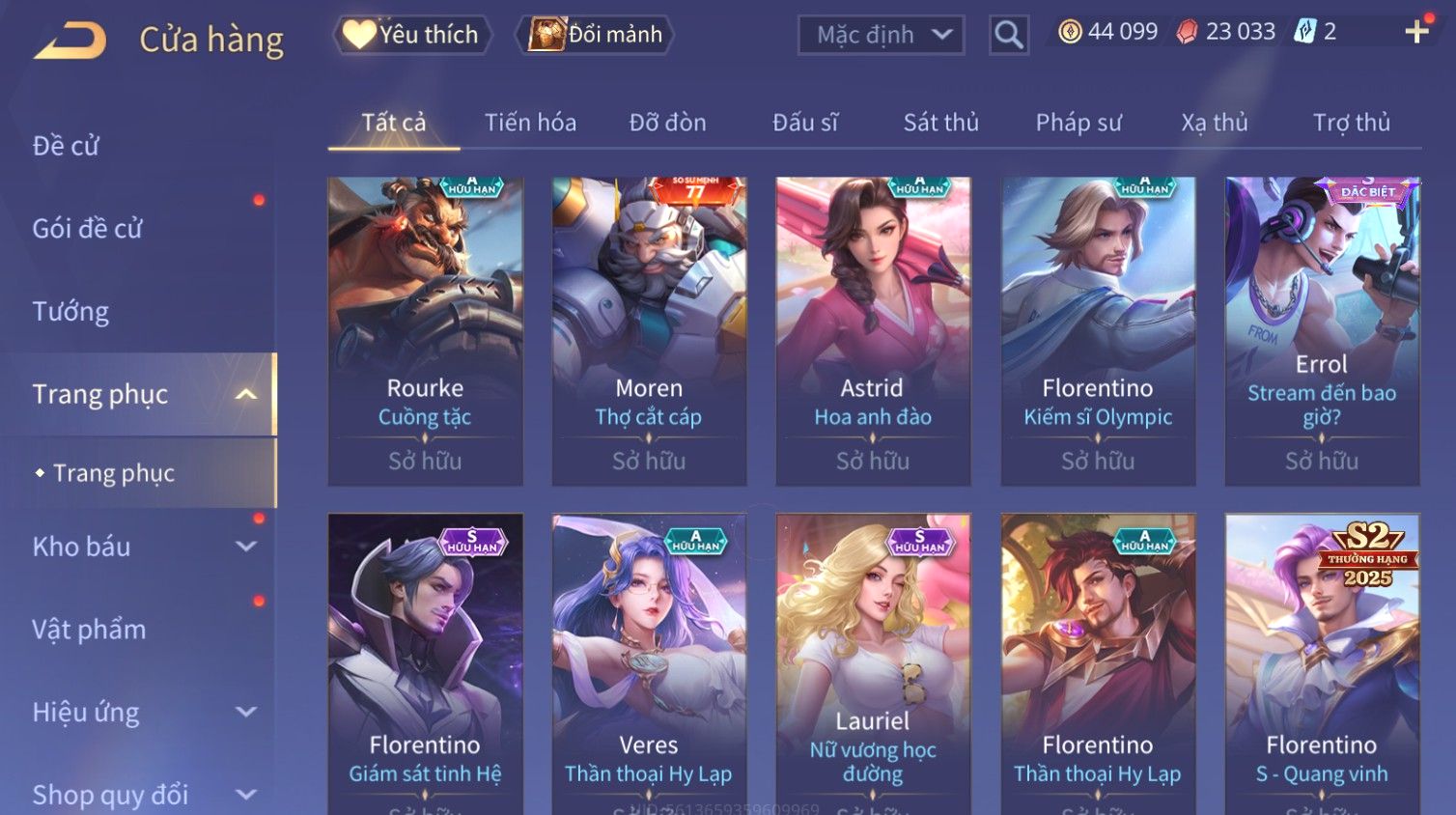The height and width of the screenshot is (815, 1456).
Task: Tap the plus icon to add currency
Action: coord(1416,32)
